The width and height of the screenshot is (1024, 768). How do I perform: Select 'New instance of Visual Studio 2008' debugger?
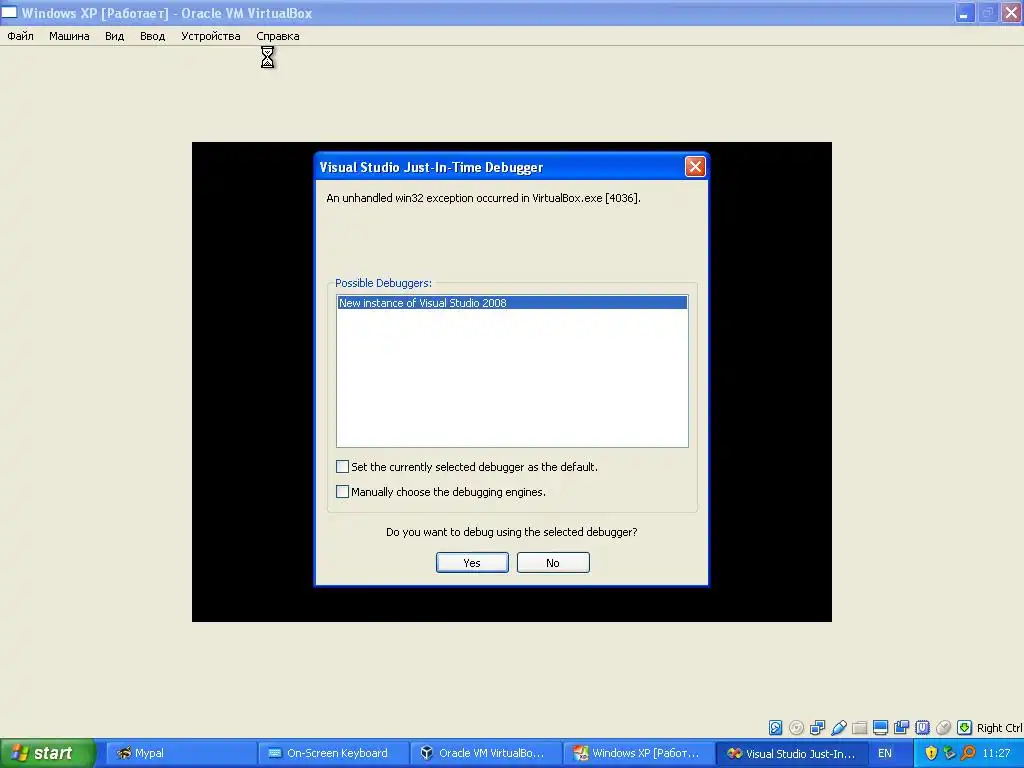512,302
